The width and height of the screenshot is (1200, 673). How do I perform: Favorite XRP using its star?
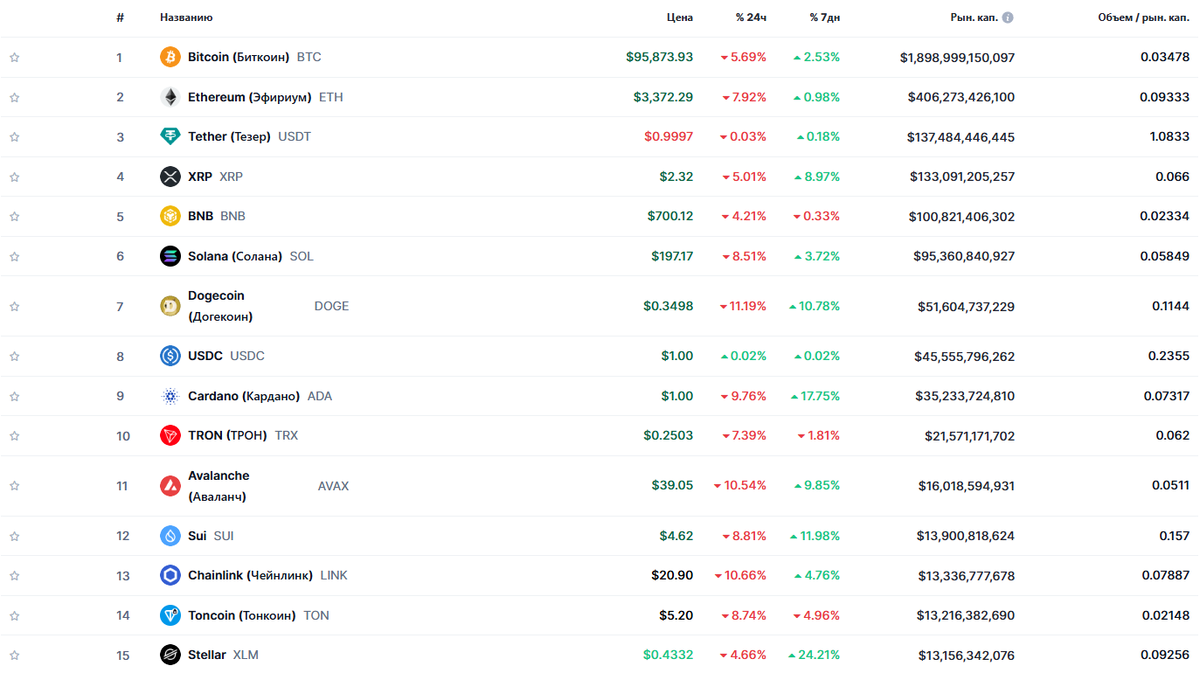(15, 177)
